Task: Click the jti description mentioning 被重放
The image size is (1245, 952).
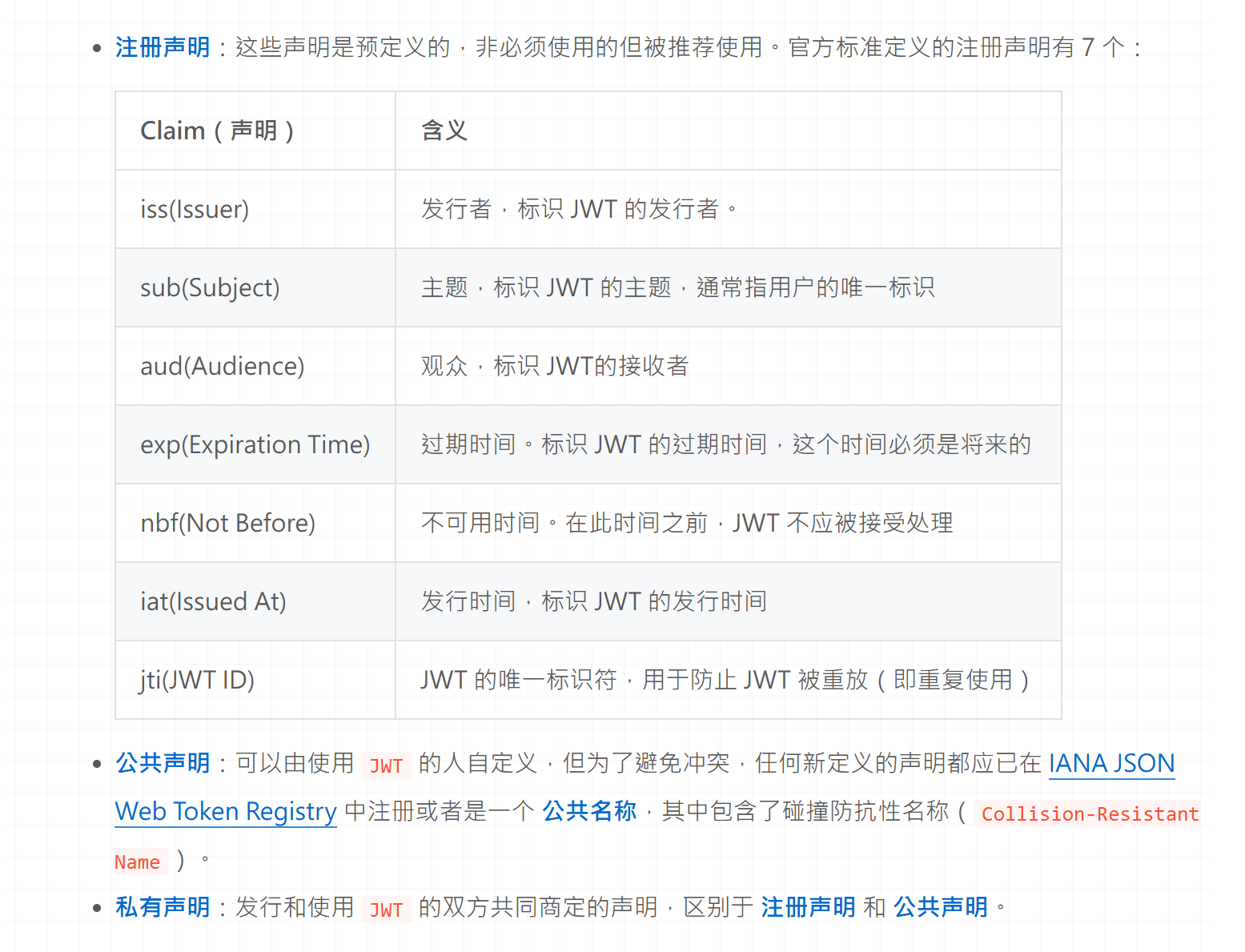Action: coord(725,681)
